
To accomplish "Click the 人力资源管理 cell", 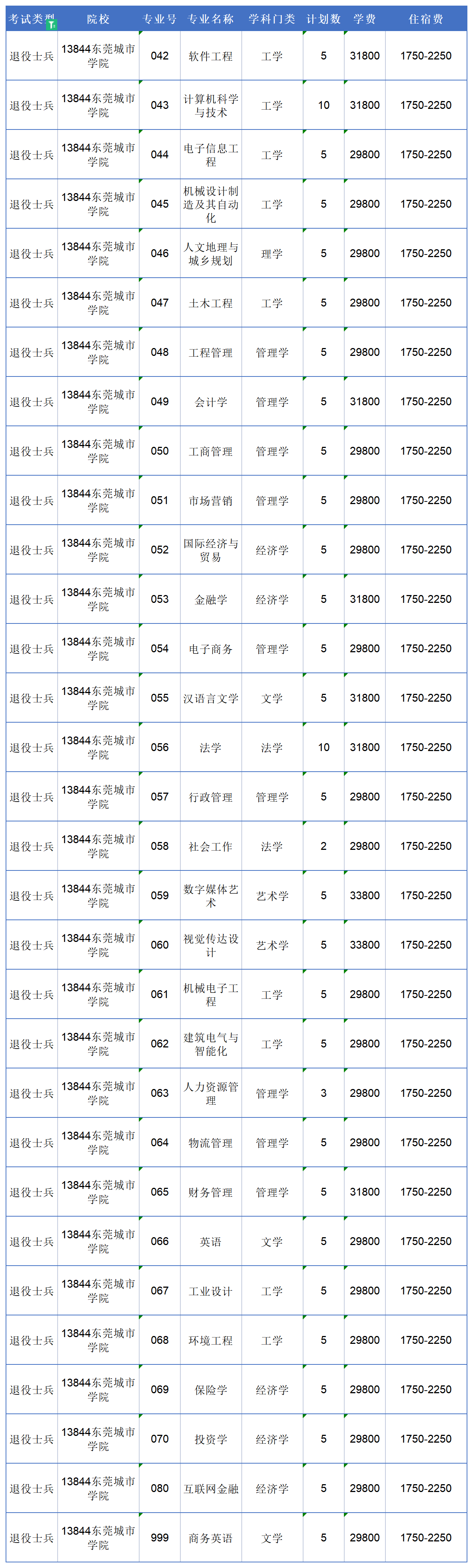I will pyautogui.click(x=211, y=1093).
